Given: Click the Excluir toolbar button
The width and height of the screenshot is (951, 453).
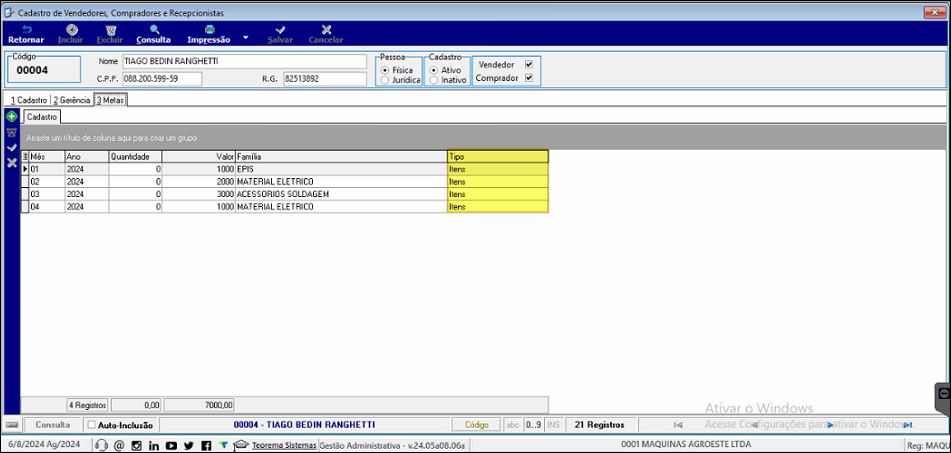Looking at the screenshot, I should [x=110, y=35].
